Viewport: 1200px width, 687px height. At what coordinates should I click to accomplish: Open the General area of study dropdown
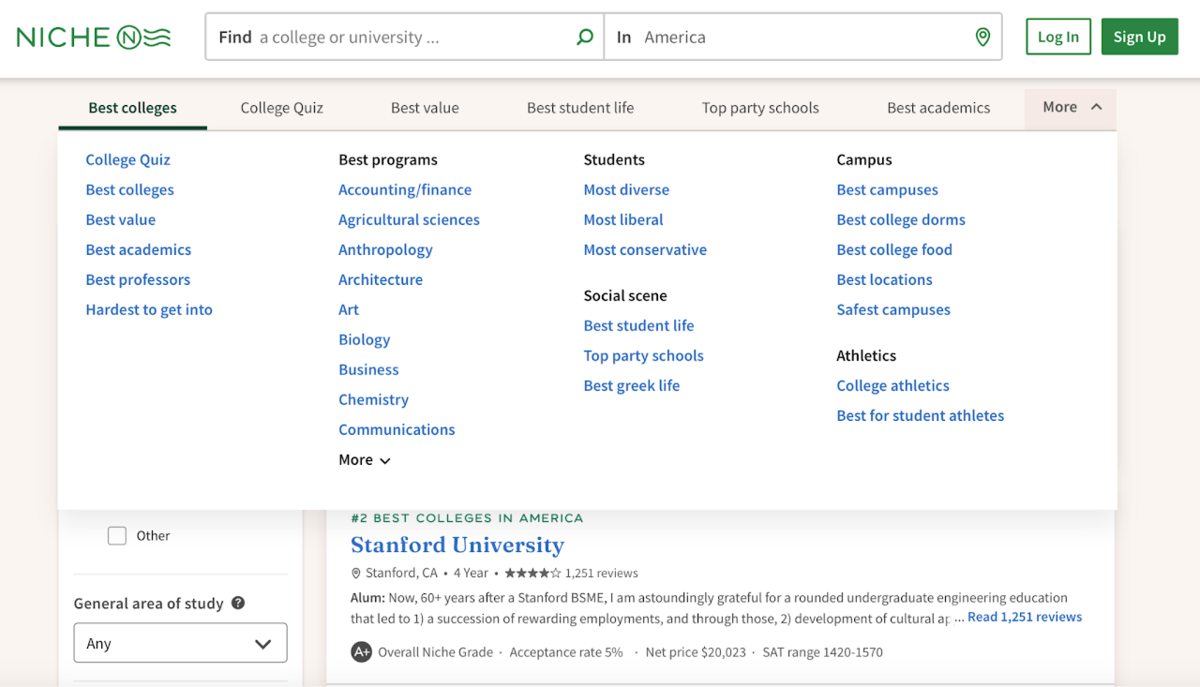click(180, 642)
